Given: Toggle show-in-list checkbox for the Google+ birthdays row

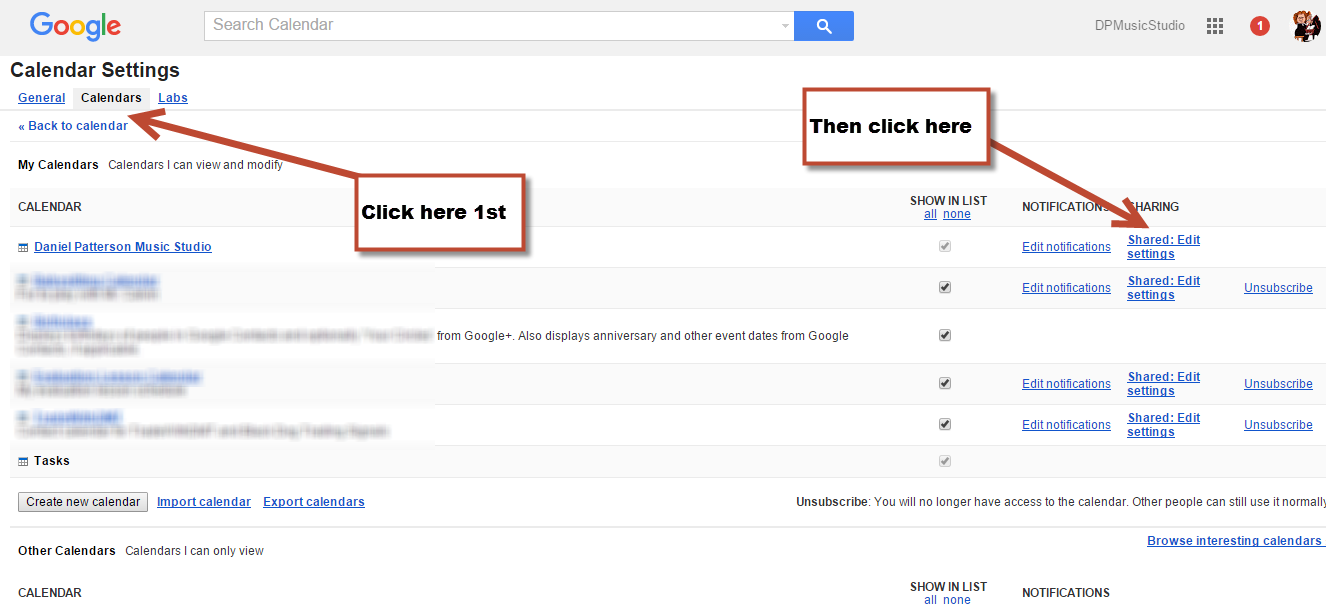Looking at the screenshot, I should coord(945,335).
